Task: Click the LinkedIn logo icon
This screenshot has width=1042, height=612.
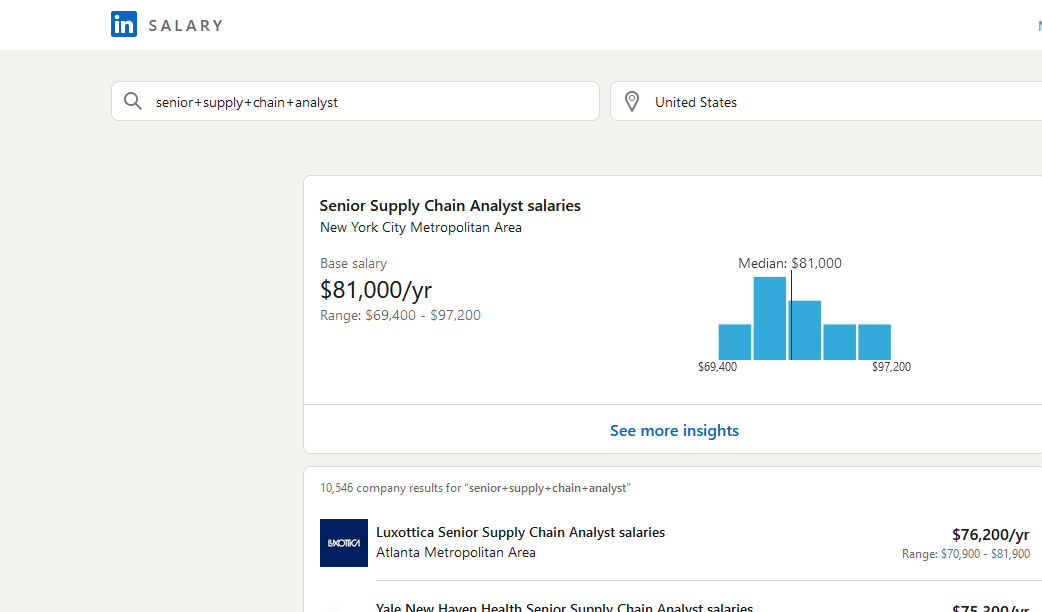Action: pos(124,25)
